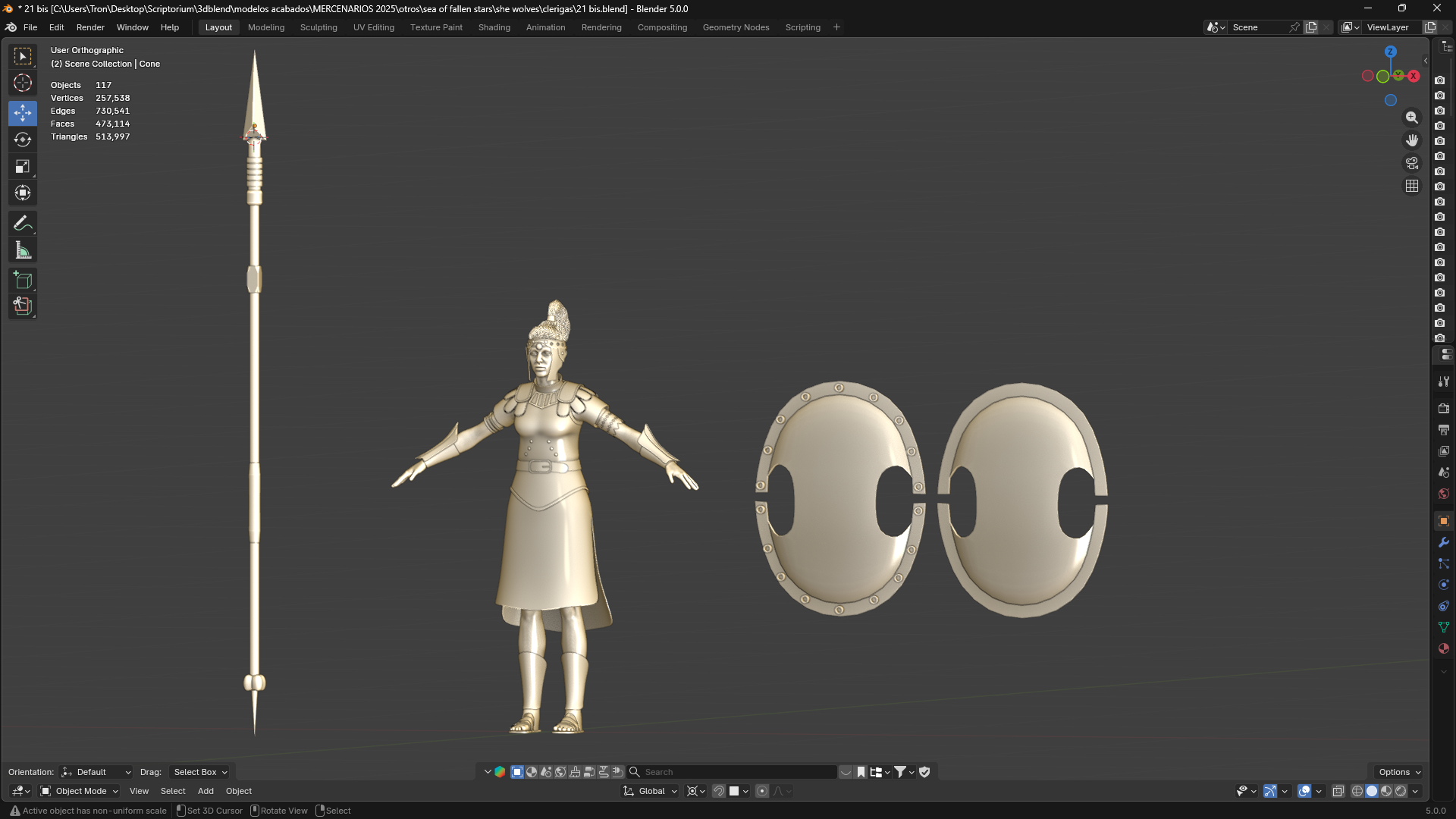Switch to the Sculpting workspace tab
Screen dimensions: 1456x819
(318, 27)
